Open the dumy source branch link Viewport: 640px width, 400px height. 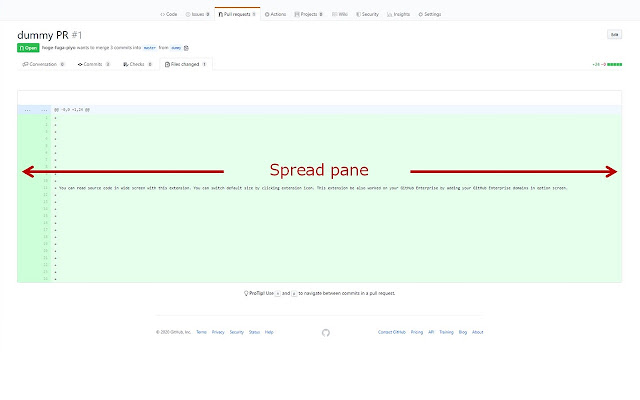coord(176,48)
